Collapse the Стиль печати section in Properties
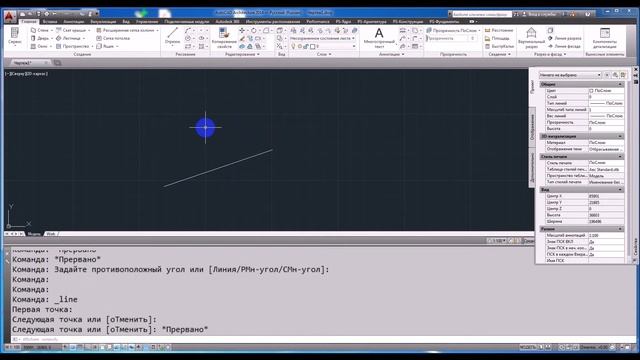The height and width of the screenshot is (360, 640). [x=620, y=156]
